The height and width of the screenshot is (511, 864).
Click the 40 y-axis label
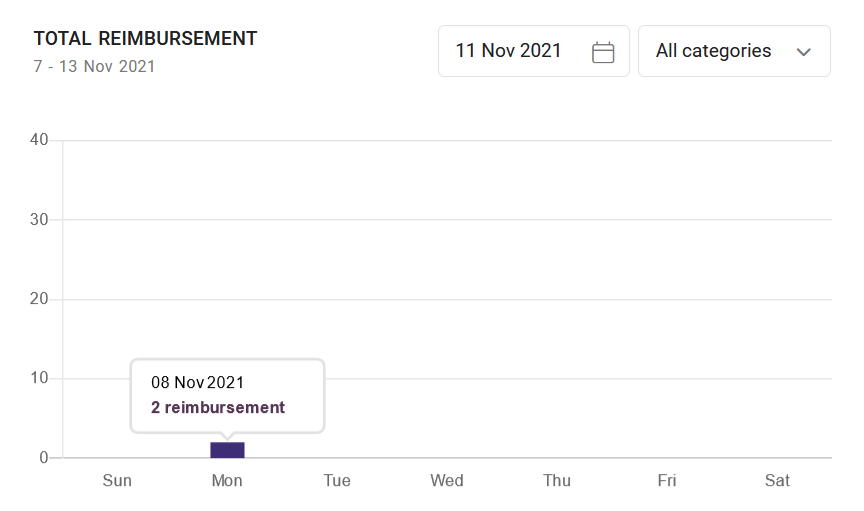(40, 140)
